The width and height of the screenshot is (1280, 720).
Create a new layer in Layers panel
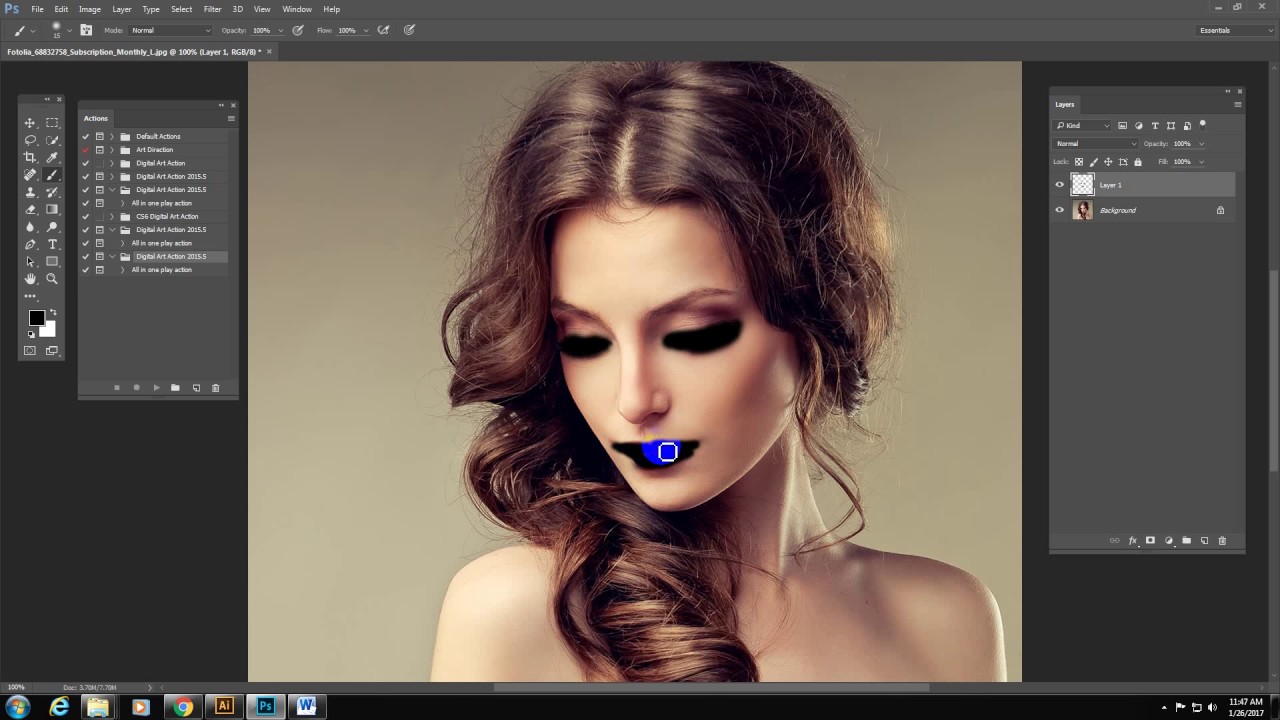click(1204, 540)
